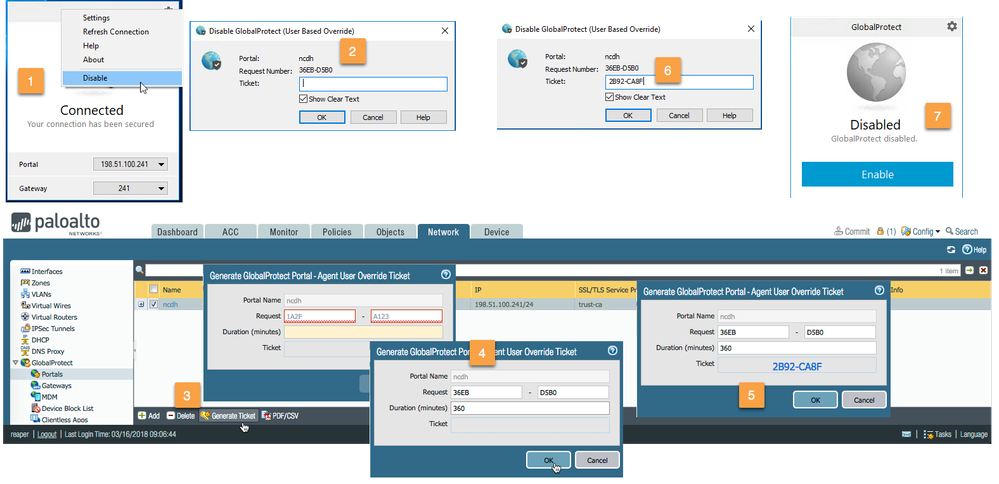Screen dimensions: 999x484
Task: Click OK in the ticket dialog showing 2B92-CA8F
Action: 816,400
